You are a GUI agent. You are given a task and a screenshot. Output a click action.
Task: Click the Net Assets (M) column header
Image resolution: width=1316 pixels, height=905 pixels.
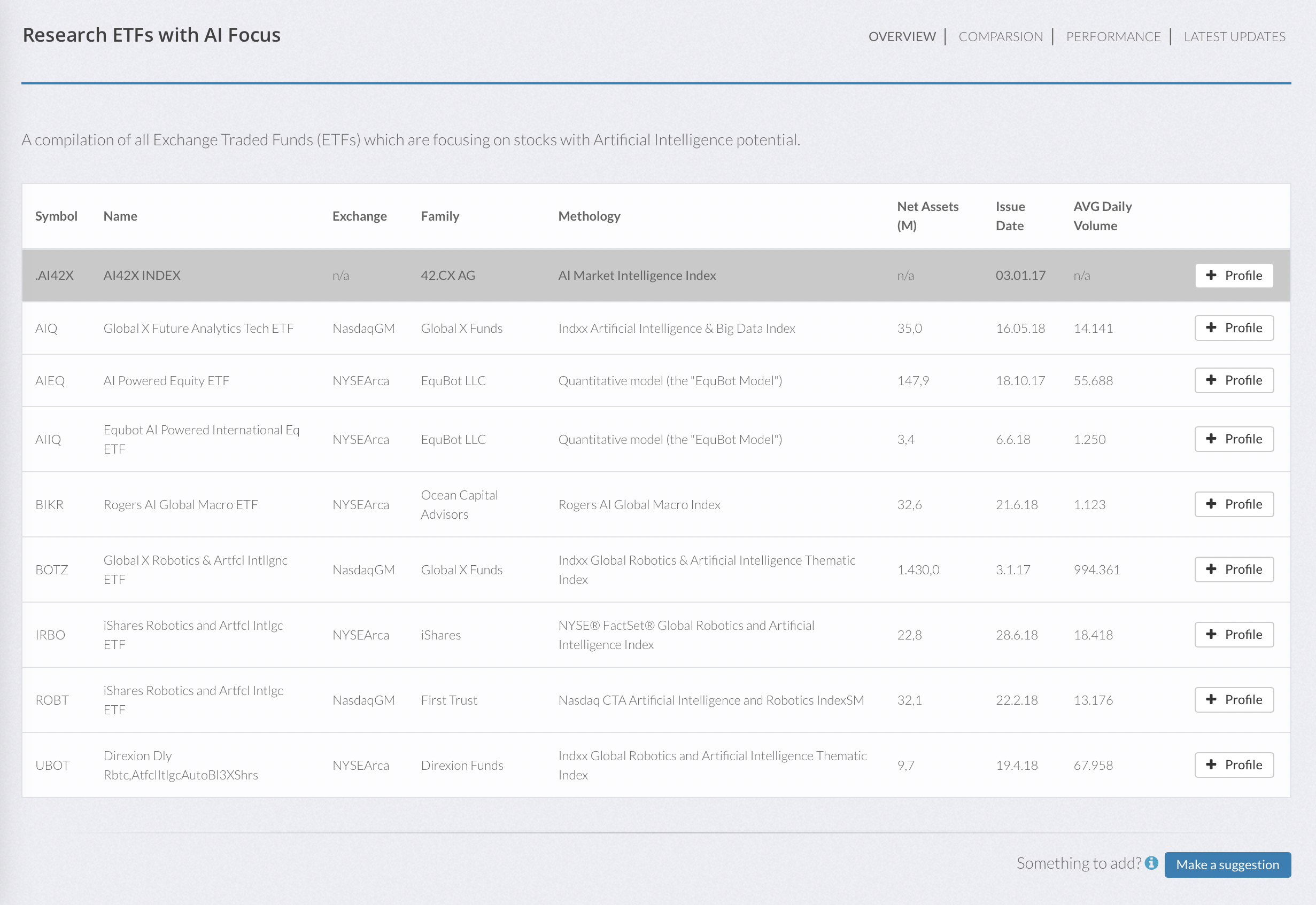pos(927,216)
